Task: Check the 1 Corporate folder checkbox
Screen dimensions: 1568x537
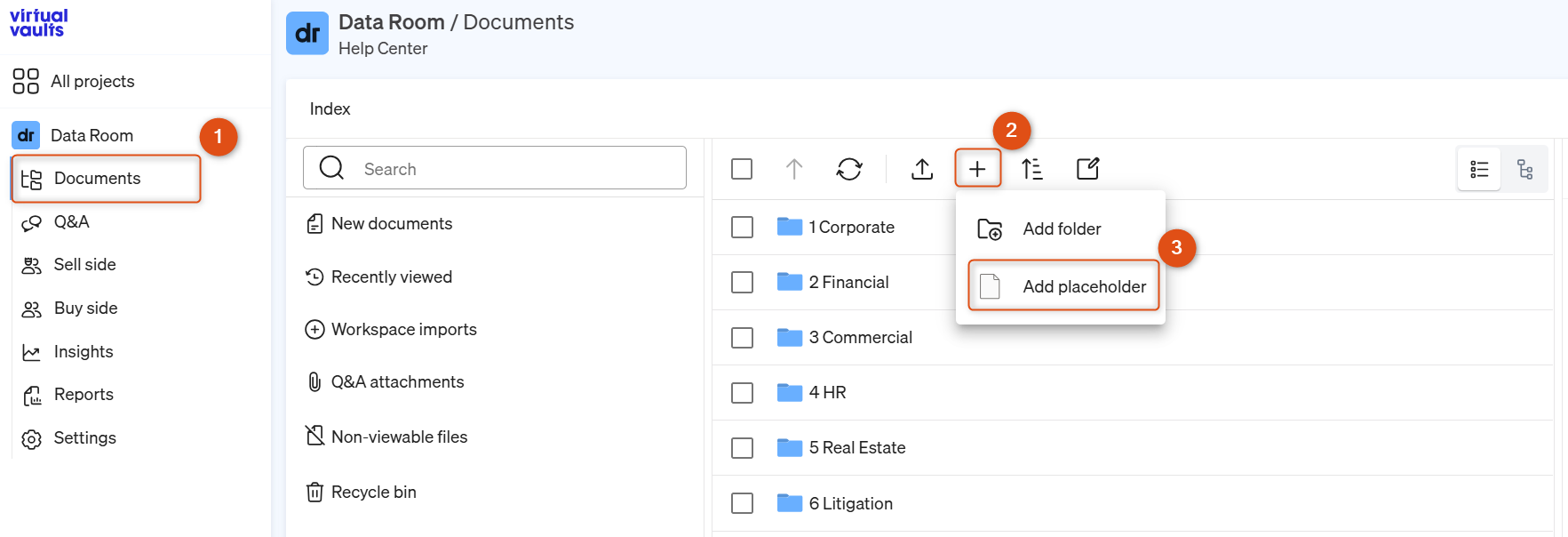Action: (x=742, y=228)
